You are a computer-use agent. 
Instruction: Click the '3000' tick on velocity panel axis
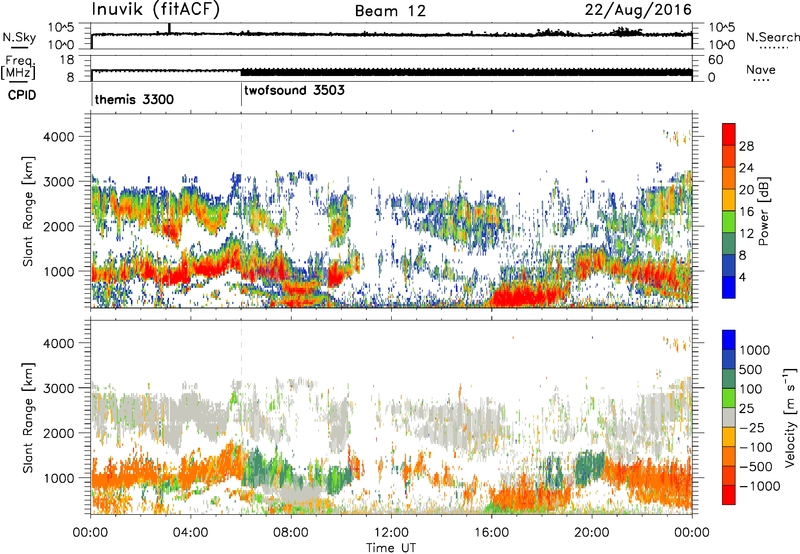(x=58, y=388)
